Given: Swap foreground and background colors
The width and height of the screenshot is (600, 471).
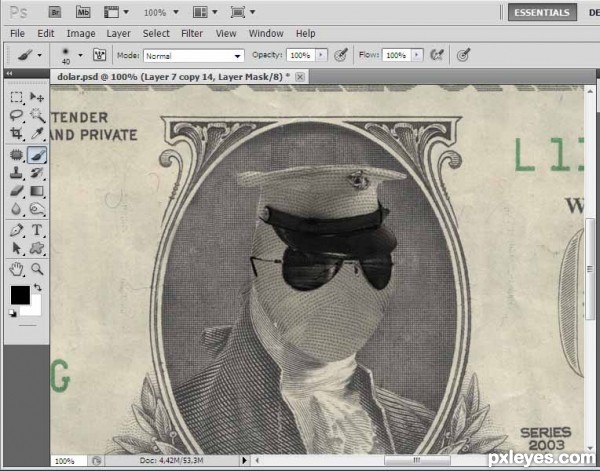Looking at the screenshot, I should click(38, 287).
